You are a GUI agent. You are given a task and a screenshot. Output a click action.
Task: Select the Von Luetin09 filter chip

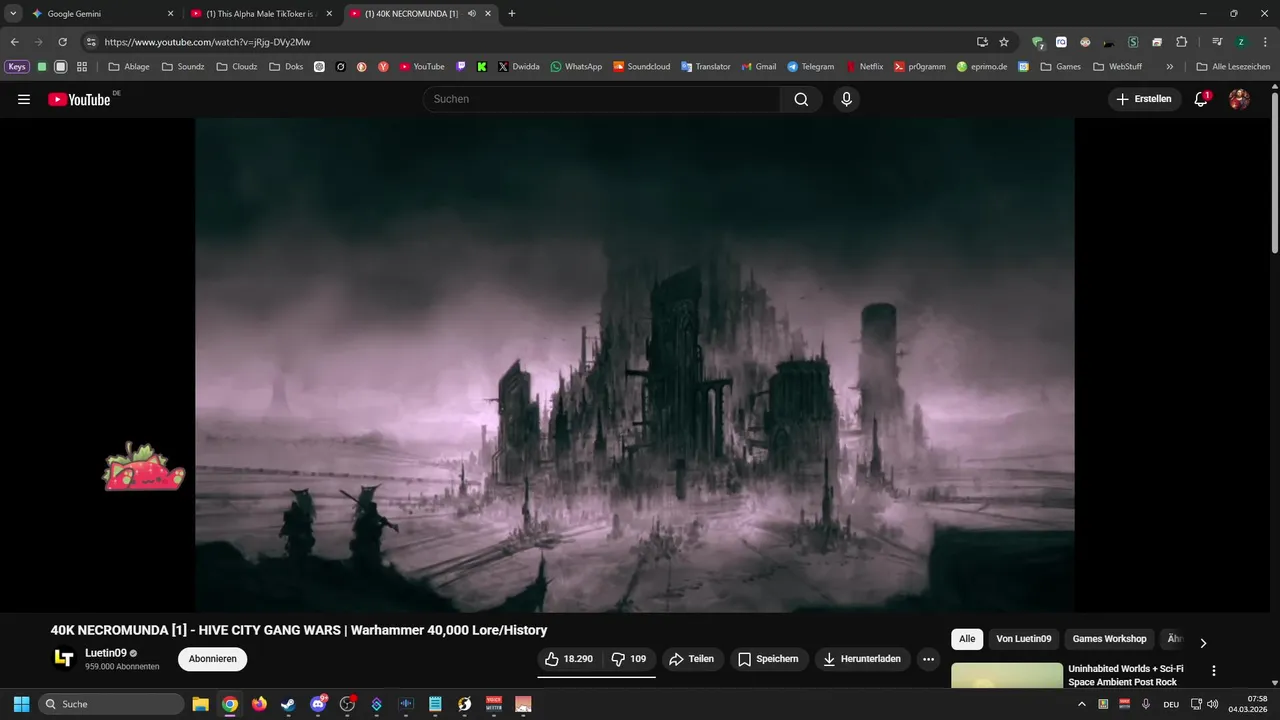click(1024, 639)
